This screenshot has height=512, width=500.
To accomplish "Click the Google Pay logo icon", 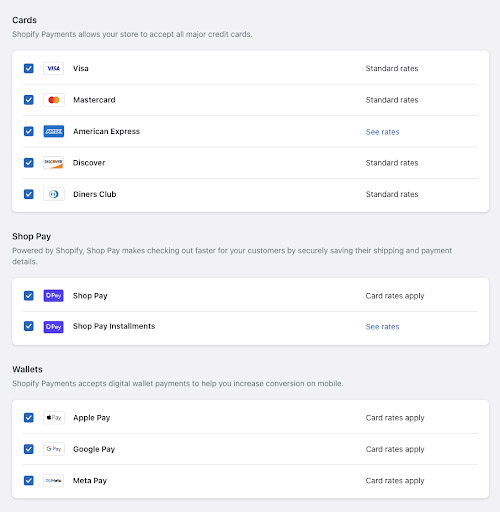I will point(53,449).
